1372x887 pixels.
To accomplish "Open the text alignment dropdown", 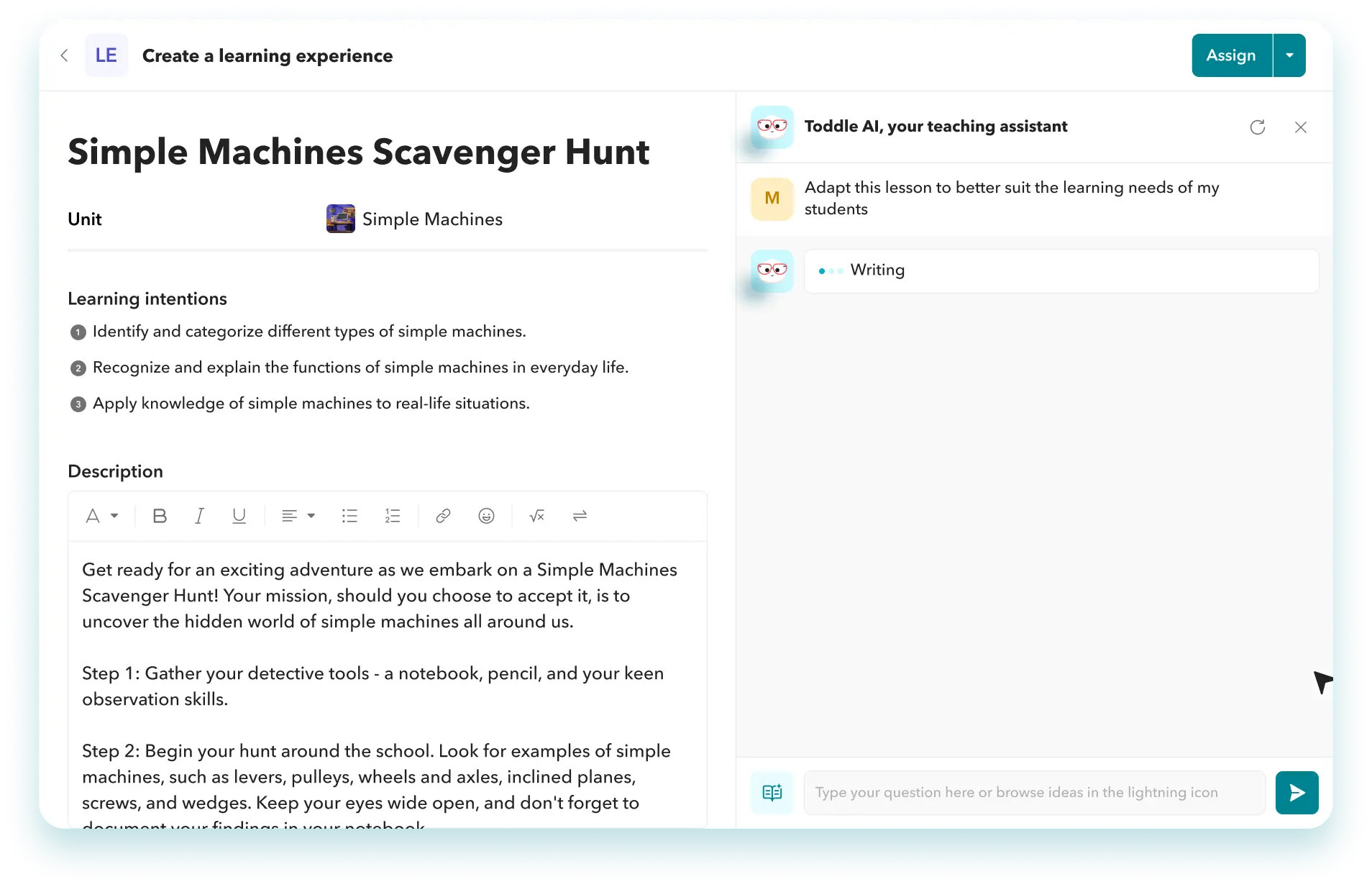I will click(x=297, y=516).
